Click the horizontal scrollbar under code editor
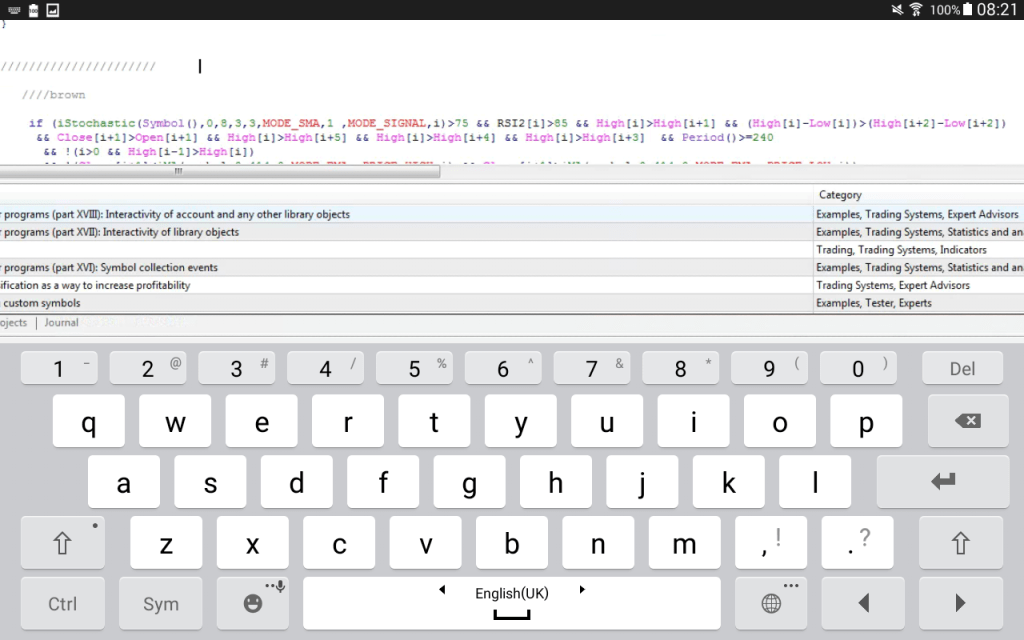This screenshot has height=640, width=1024. point(220,171)
